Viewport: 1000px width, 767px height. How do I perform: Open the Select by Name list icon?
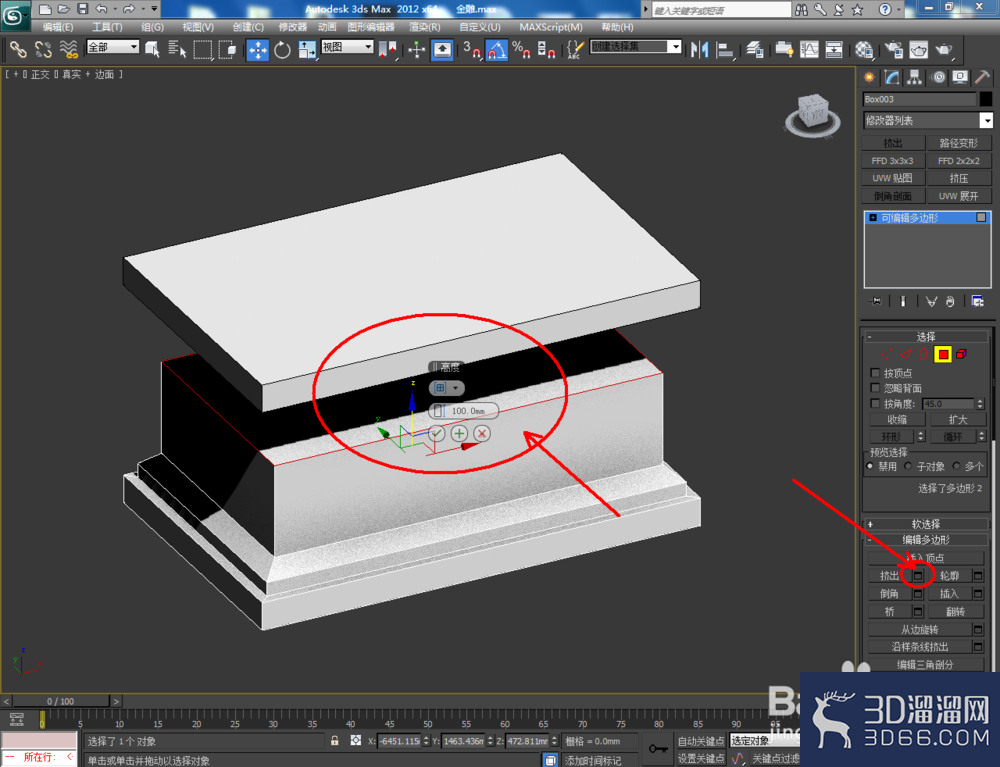[x=177, y=49]
